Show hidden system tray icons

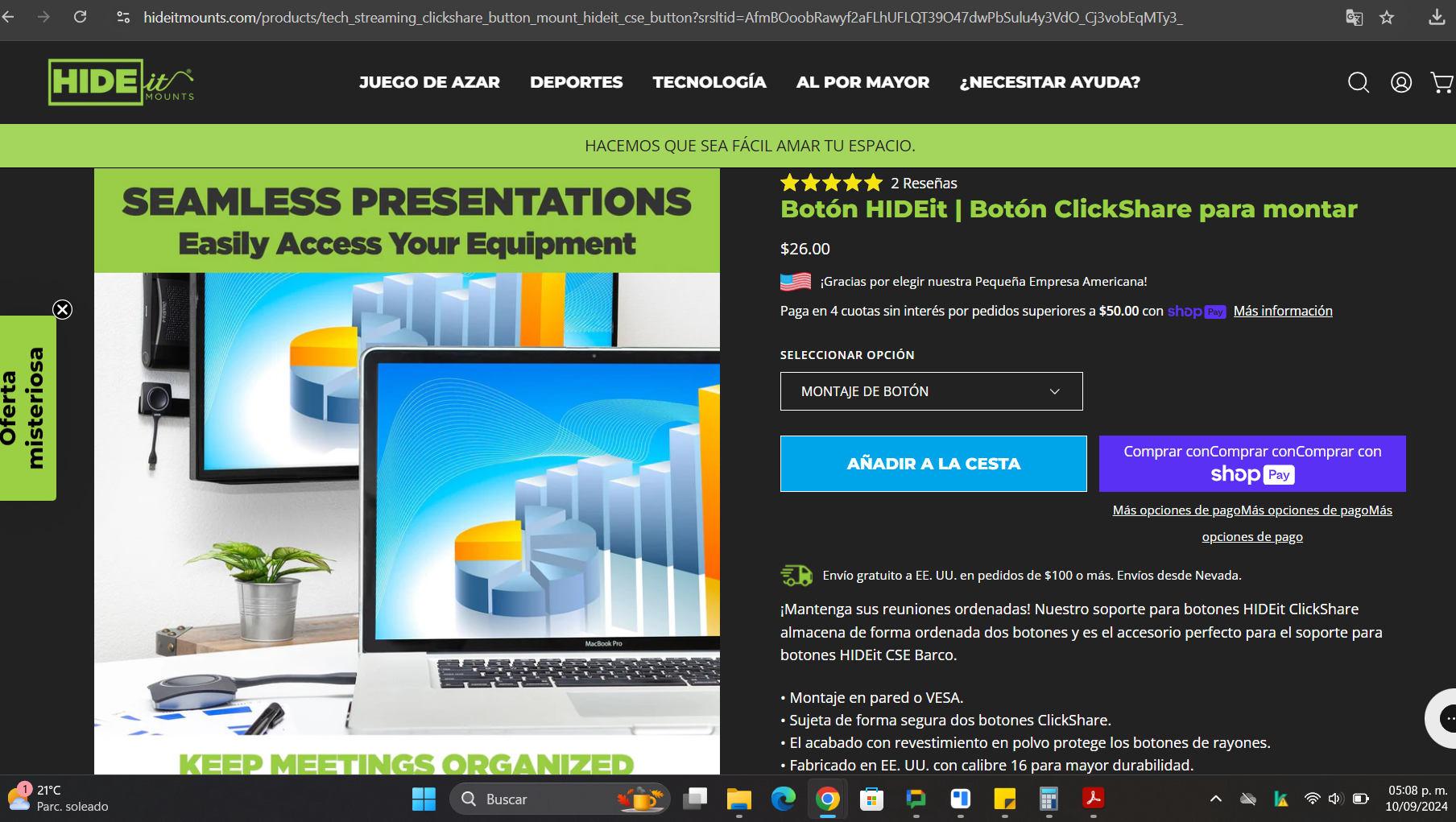point(1216,799)
